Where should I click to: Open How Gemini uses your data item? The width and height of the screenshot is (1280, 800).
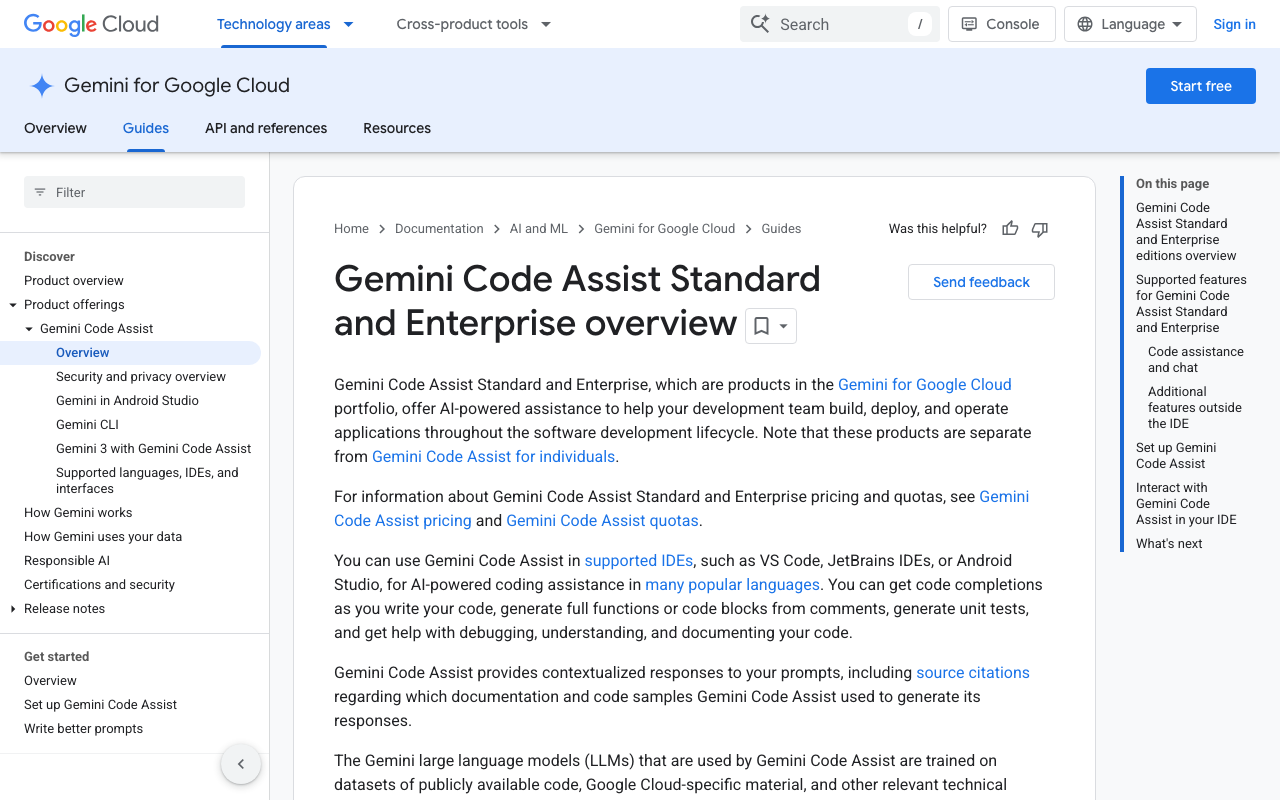(x=103, y=537)
